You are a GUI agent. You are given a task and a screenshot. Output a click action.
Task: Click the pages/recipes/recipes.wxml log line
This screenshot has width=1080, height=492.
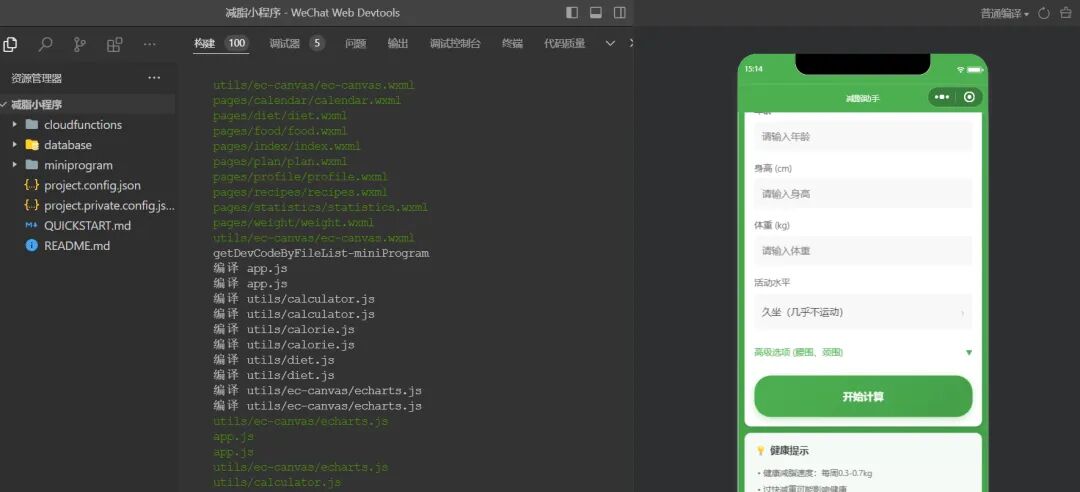(300, 192)
